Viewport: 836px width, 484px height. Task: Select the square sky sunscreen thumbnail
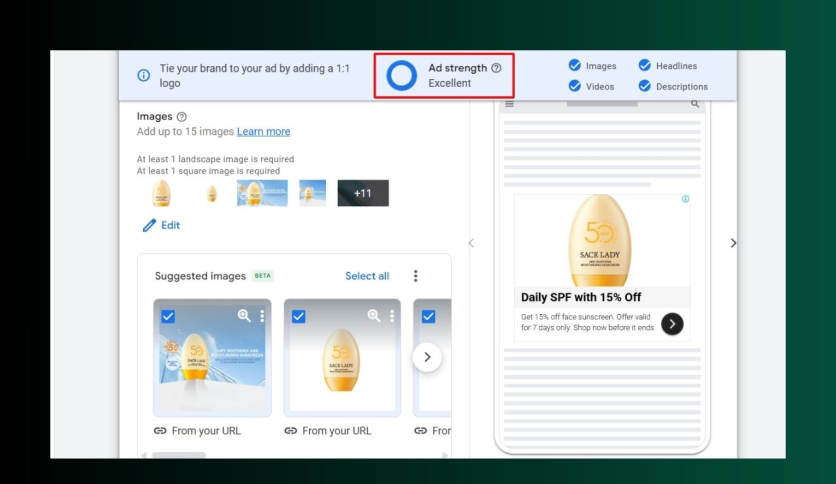point(312,193)
